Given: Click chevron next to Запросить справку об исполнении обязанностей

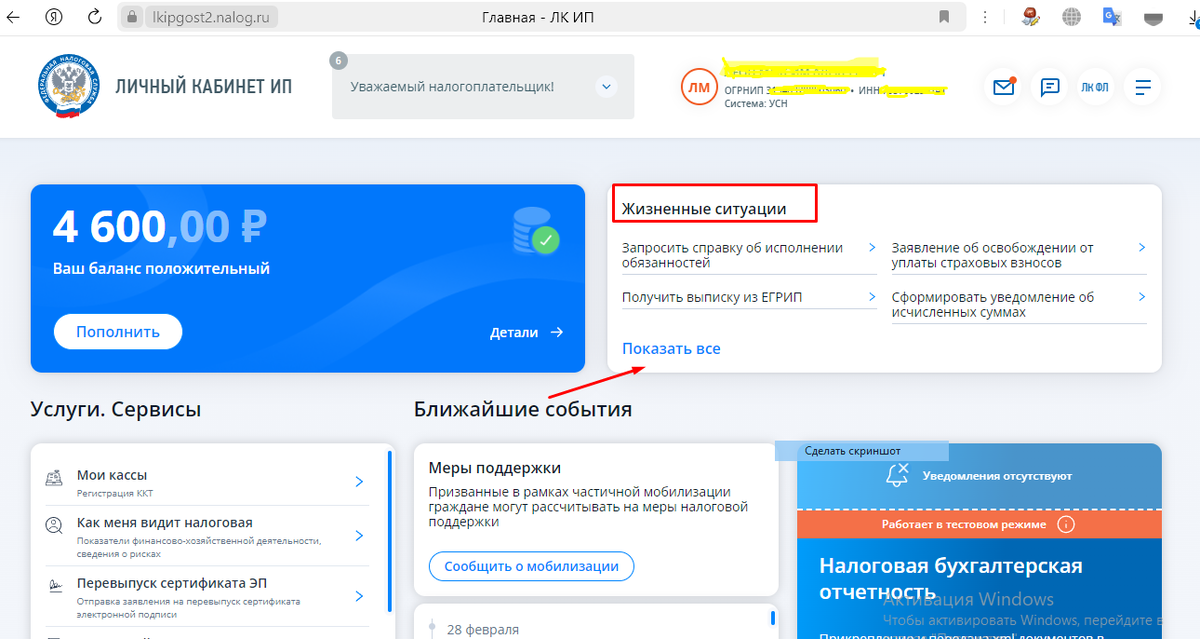Looking at the screenshot, I should 872,248.
